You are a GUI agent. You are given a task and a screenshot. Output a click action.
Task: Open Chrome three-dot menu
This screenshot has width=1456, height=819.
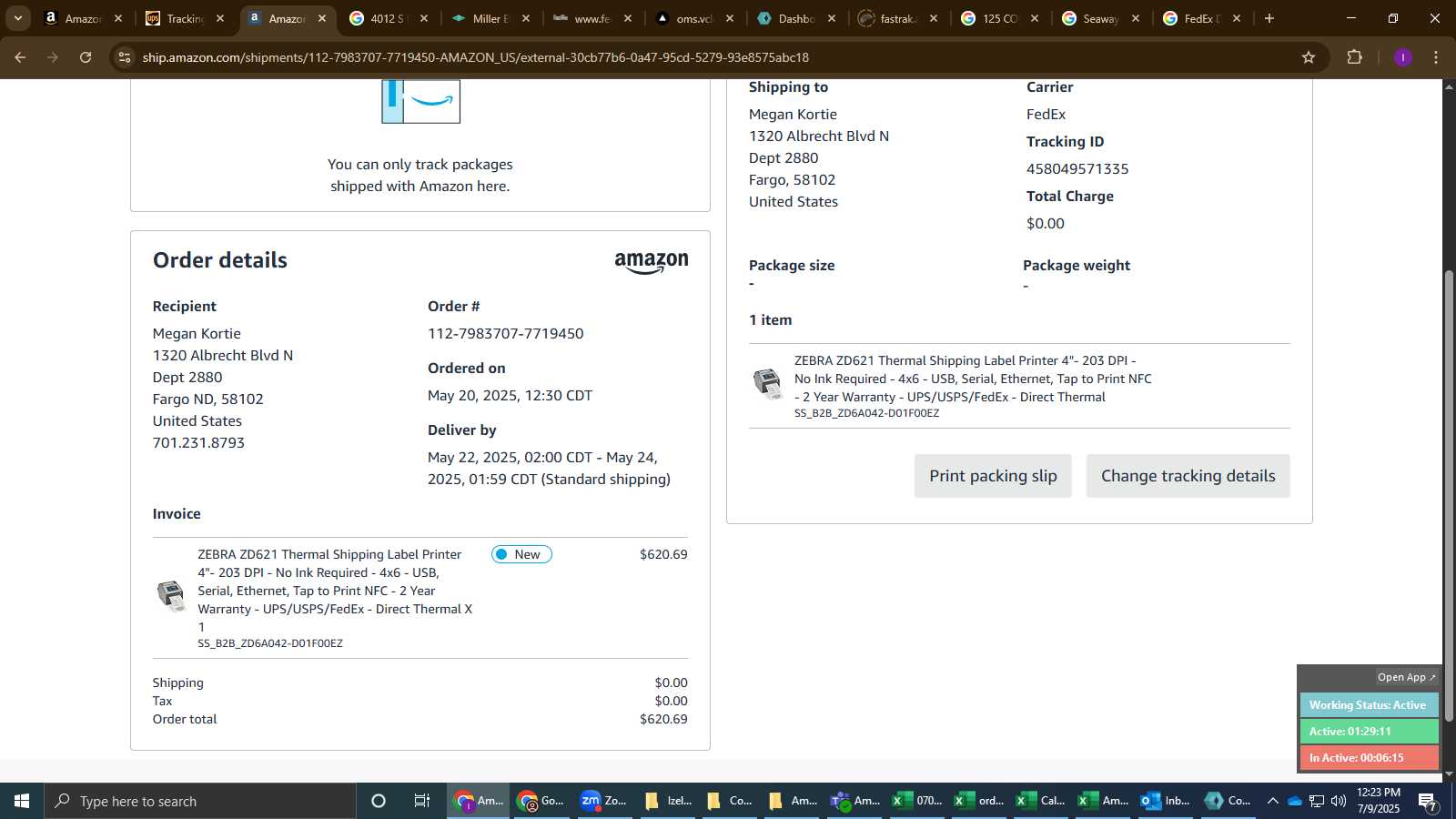pos(1436,57)
